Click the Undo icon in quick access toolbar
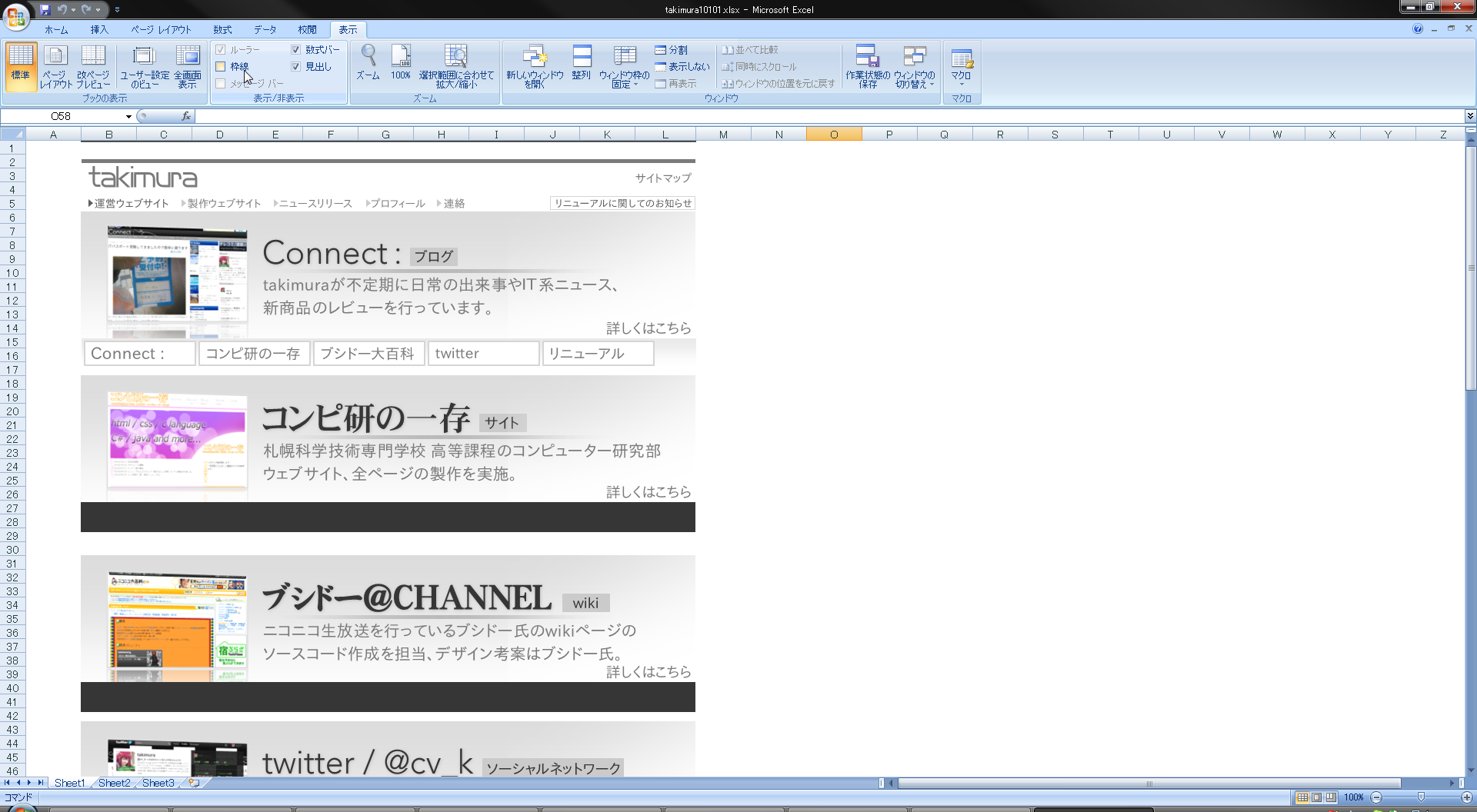Viewport: 1477px width, 812px height. [x=62, y=9]
